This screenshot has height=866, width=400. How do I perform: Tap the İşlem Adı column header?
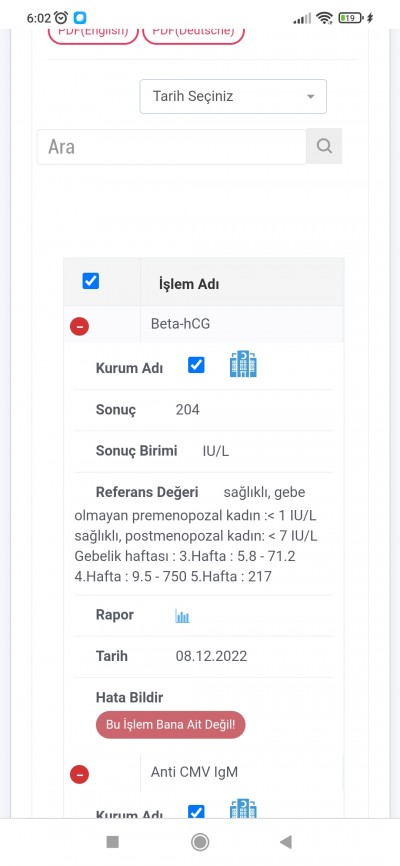tap(189, 284)
